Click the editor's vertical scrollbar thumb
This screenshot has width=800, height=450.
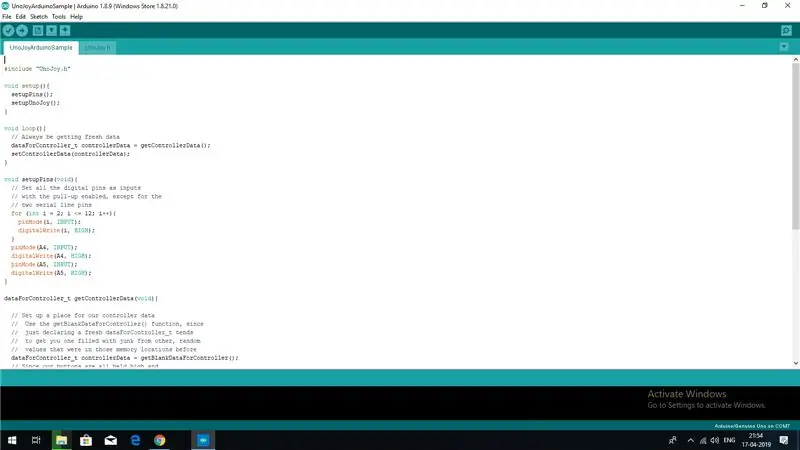795,146
